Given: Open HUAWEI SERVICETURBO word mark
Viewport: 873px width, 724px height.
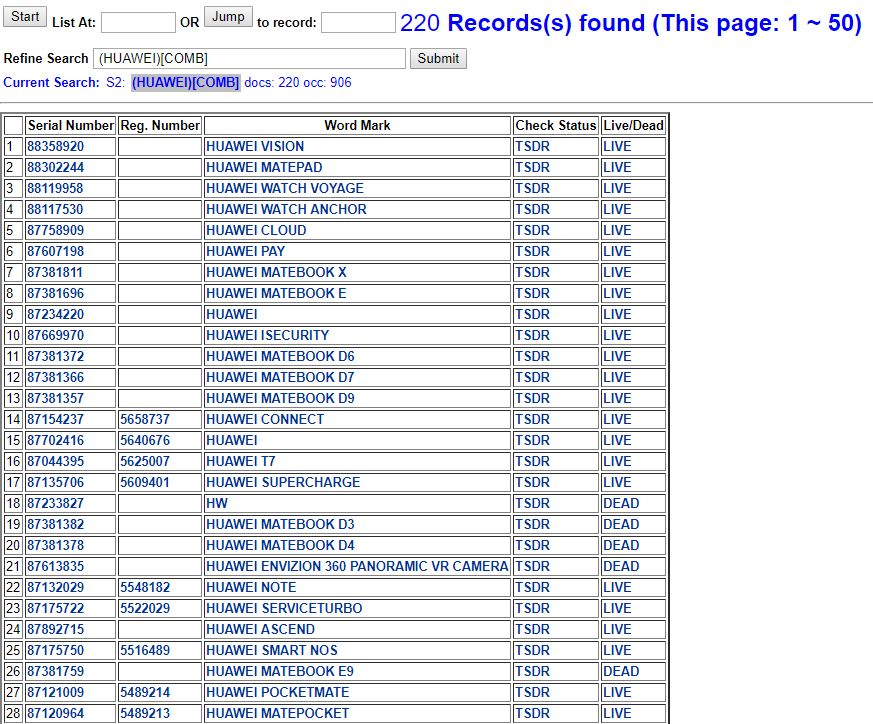Looking at the screenshot, I should click(284, 609).
